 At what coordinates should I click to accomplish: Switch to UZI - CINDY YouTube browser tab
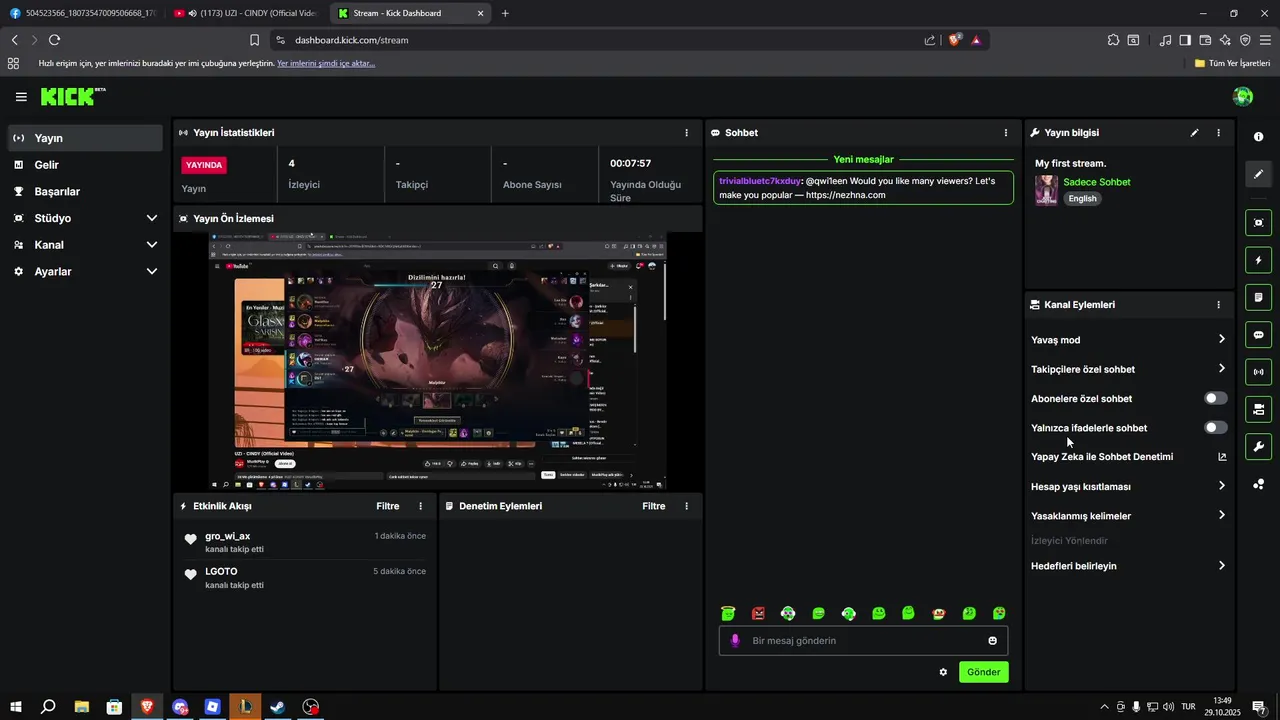pos(245,13)
